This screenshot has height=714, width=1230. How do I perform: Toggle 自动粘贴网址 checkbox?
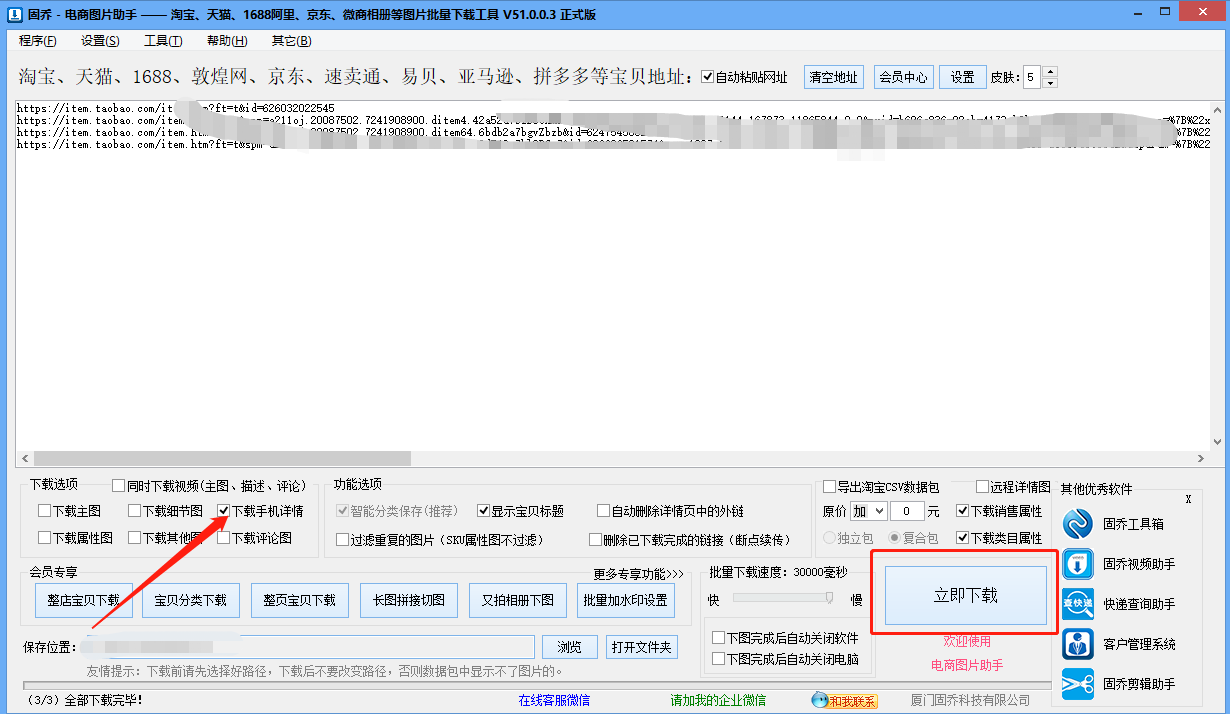(708, 77)
